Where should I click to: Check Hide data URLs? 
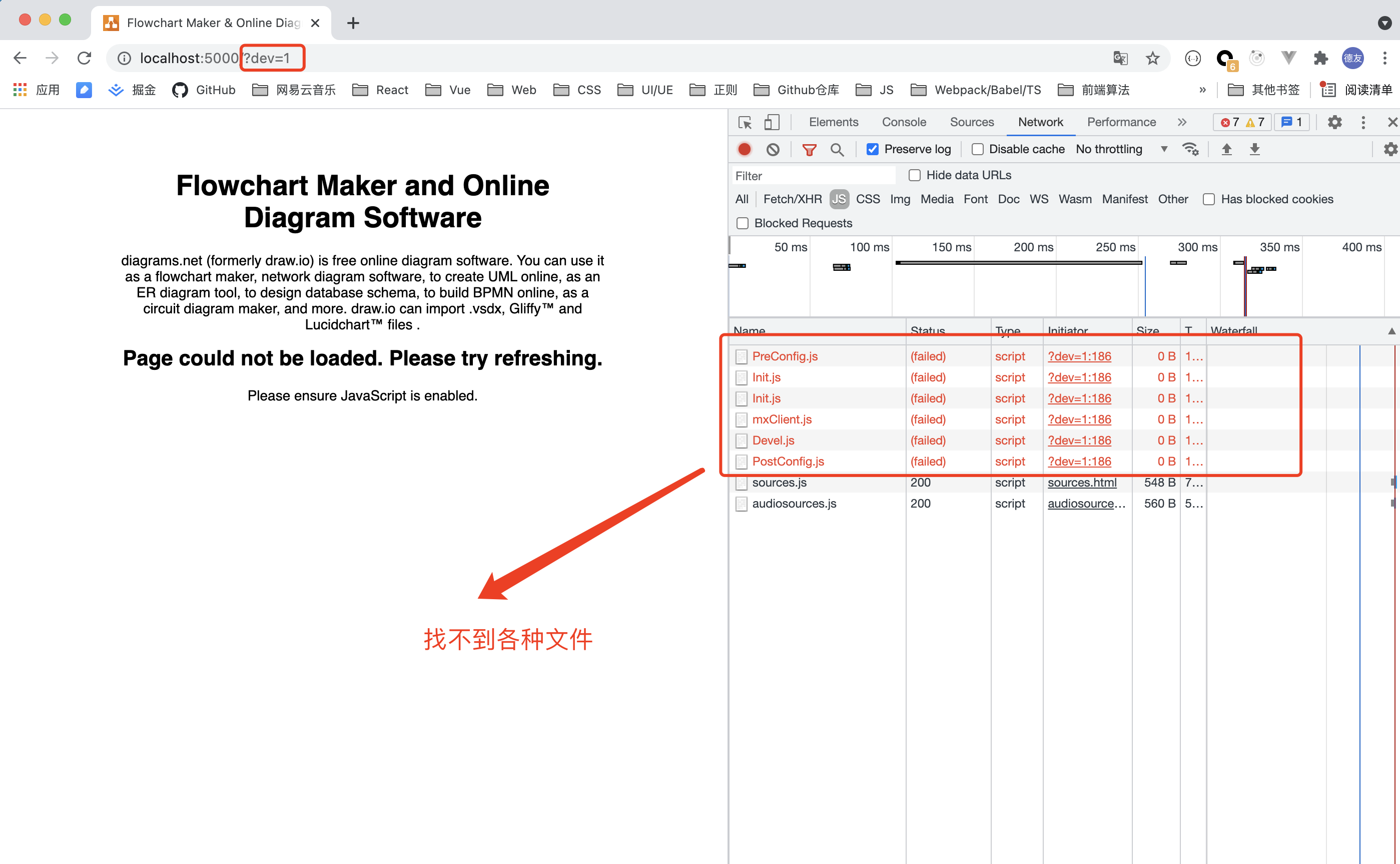point(915,175)
